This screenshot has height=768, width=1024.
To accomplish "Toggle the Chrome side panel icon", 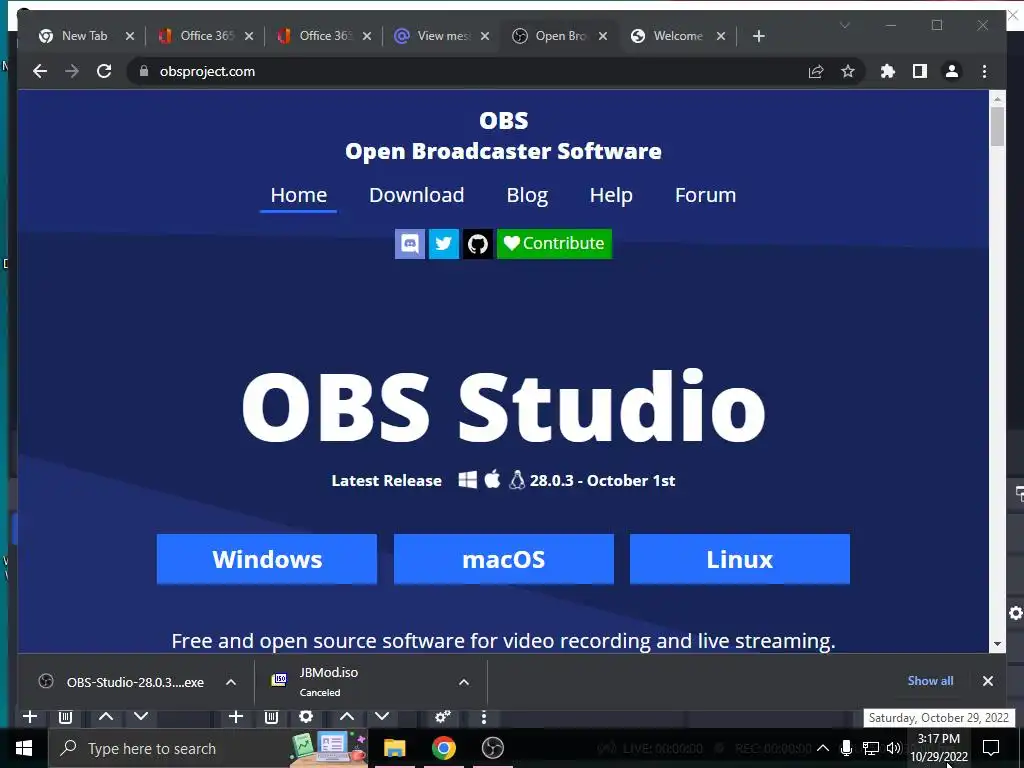I will [920, 71].
